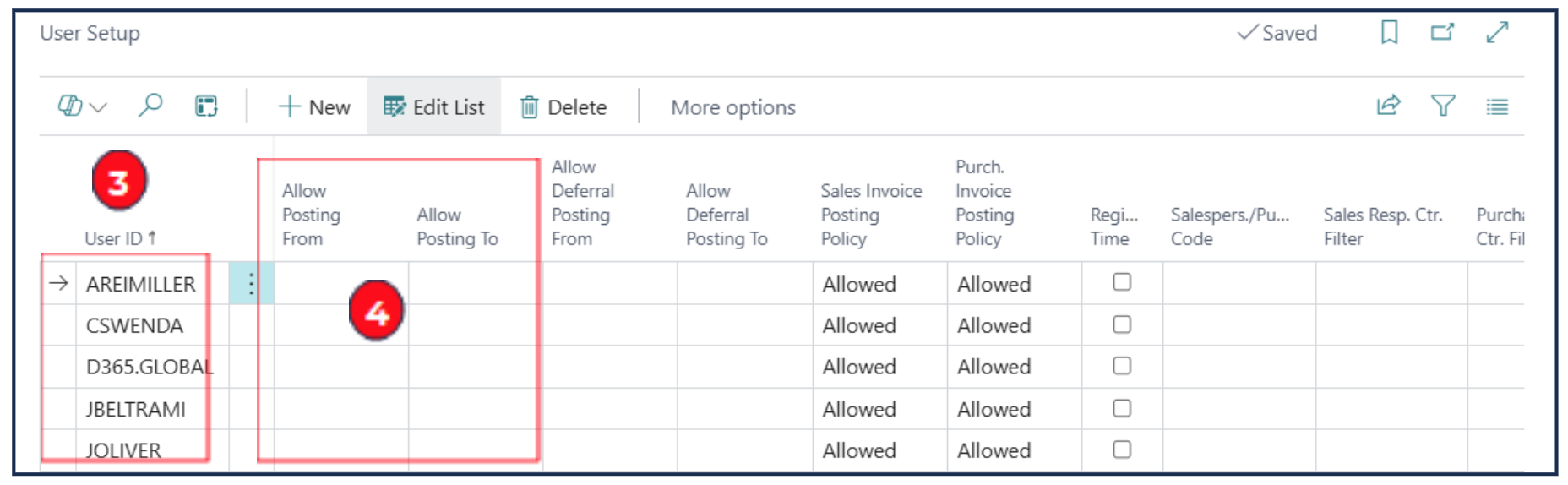Tick Register Time box for JBELTRAMI
Viewport: 1568px width, 485px height.
pyautogui.click(x=1122, y=408)
